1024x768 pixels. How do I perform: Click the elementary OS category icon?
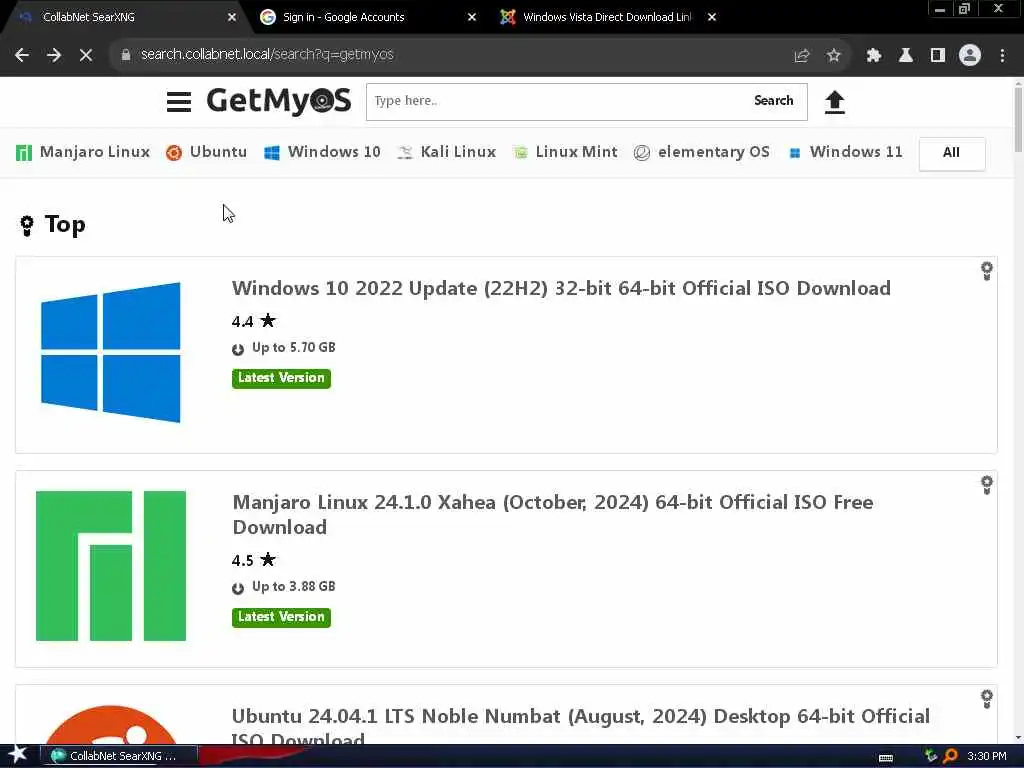click(x=642, y=153)
